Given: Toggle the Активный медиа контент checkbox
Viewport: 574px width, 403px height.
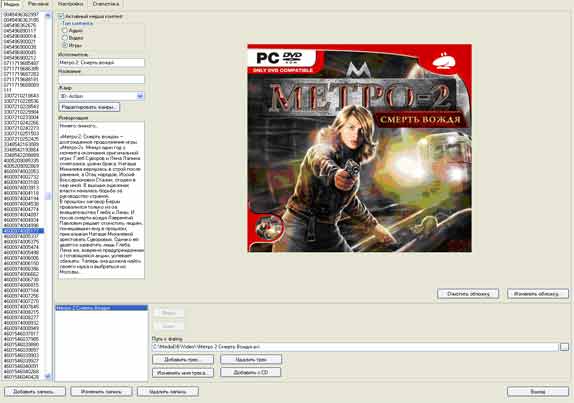Looking at the screenshot, I should click(x=62, y=16).
